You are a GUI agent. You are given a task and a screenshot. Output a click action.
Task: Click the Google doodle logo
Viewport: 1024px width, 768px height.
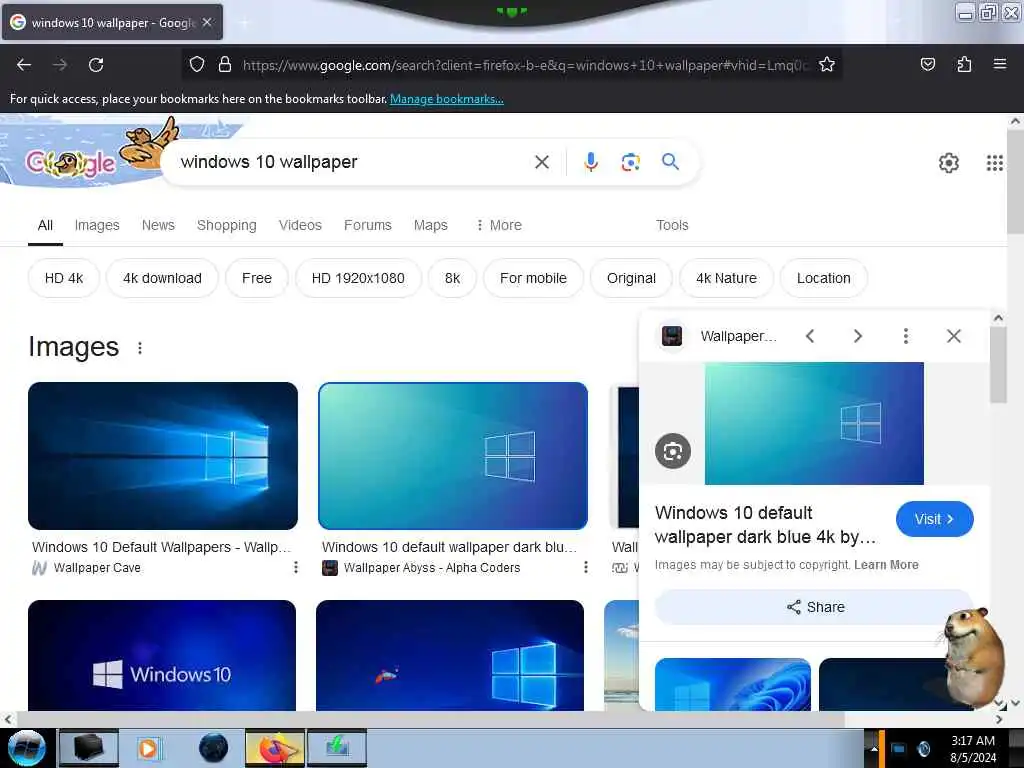click(x=71, y=163)
